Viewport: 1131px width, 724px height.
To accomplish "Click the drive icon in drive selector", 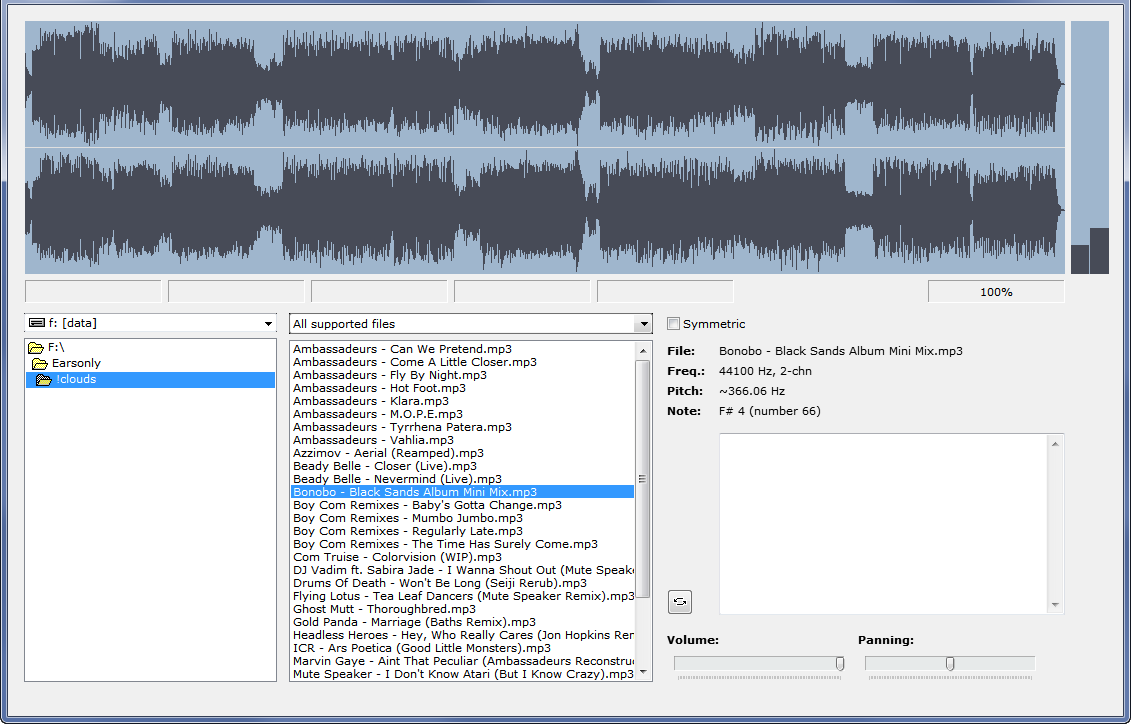I will (x=37, y=323).
